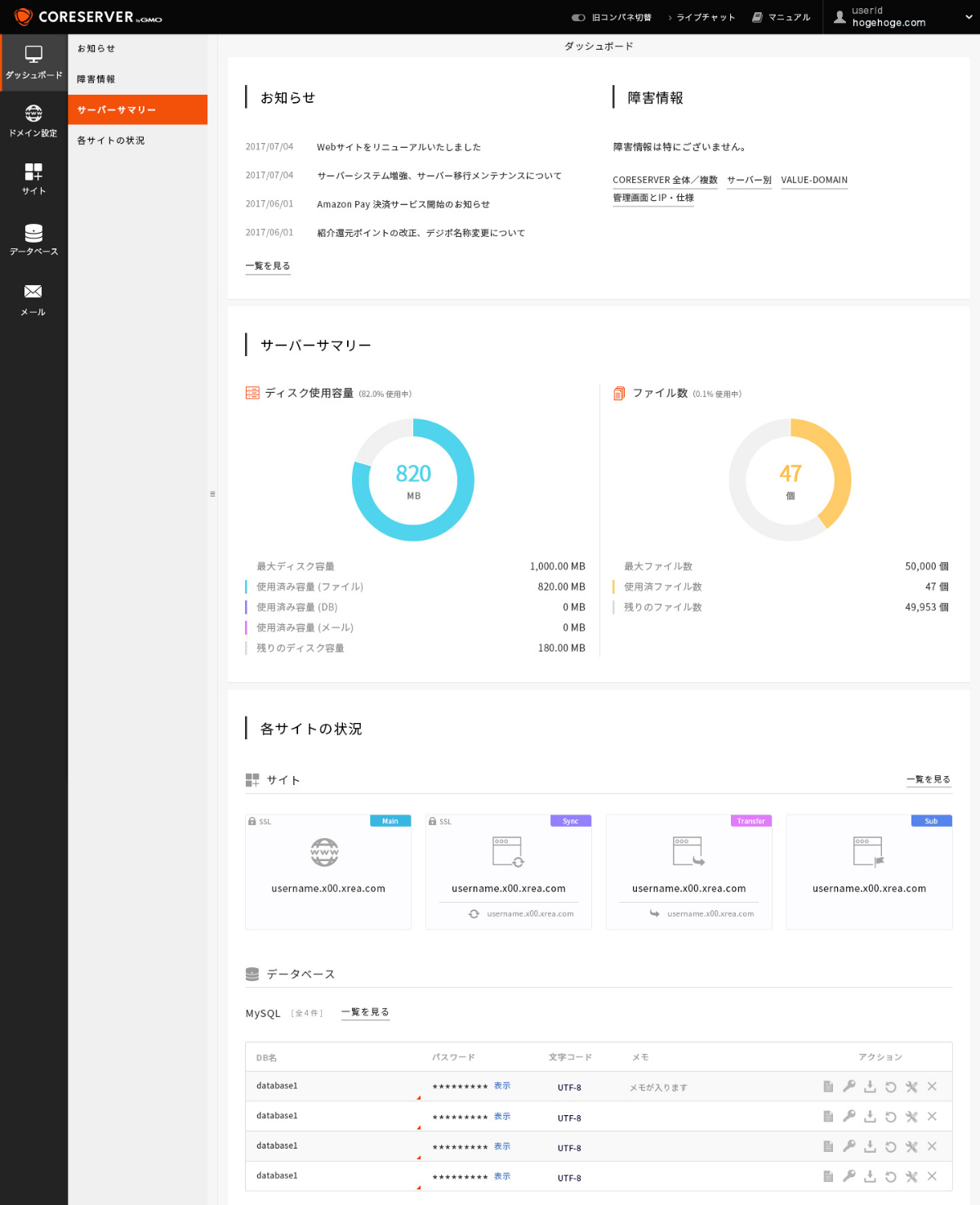980x1205 pixels.
Task: Open ライブチャット from top bar
Action: (x=702, y=17)
